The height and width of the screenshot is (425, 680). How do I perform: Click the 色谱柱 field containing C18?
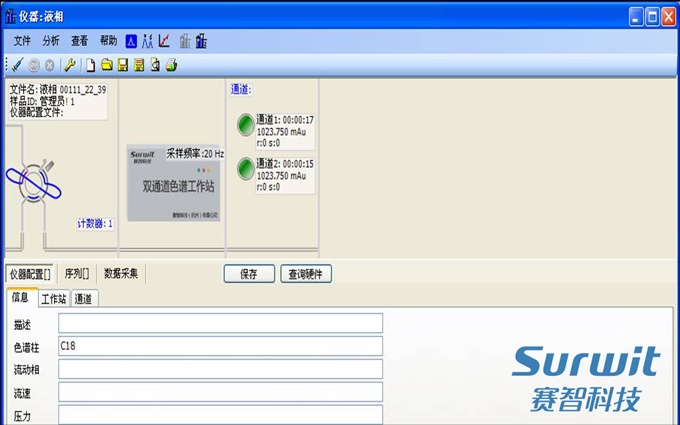coord(220,346)
